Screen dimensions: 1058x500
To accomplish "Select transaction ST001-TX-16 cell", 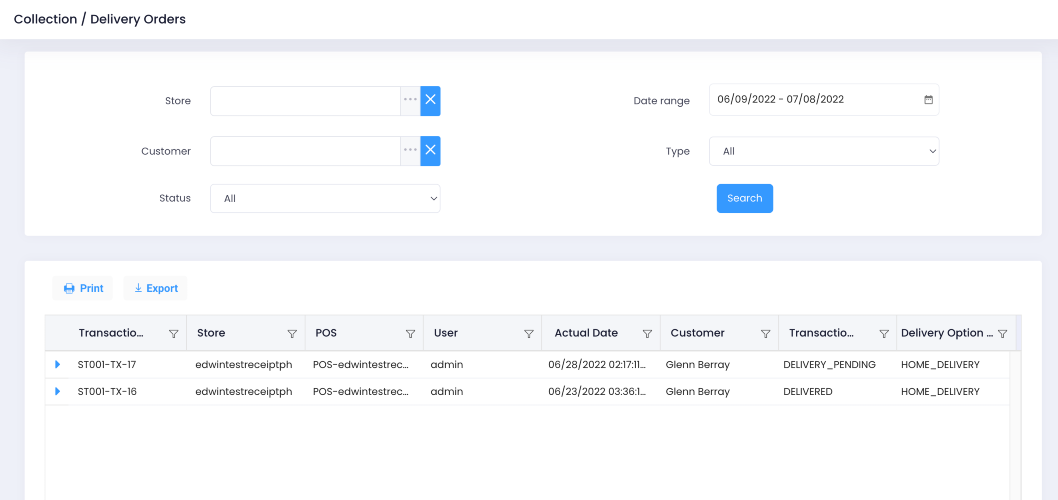I will point(107,391).
